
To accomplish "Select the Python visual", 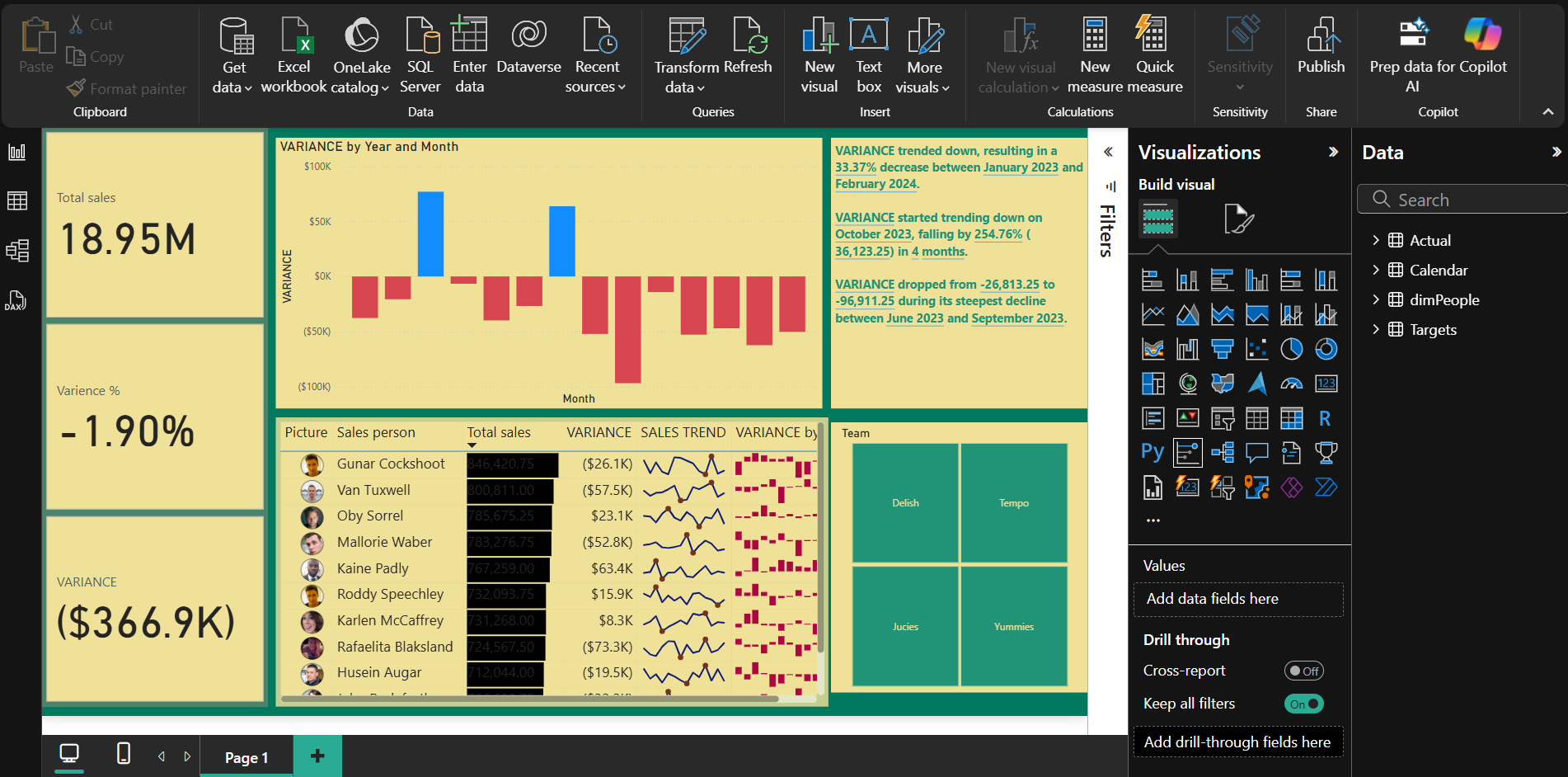I will [x=1153, y=452].
